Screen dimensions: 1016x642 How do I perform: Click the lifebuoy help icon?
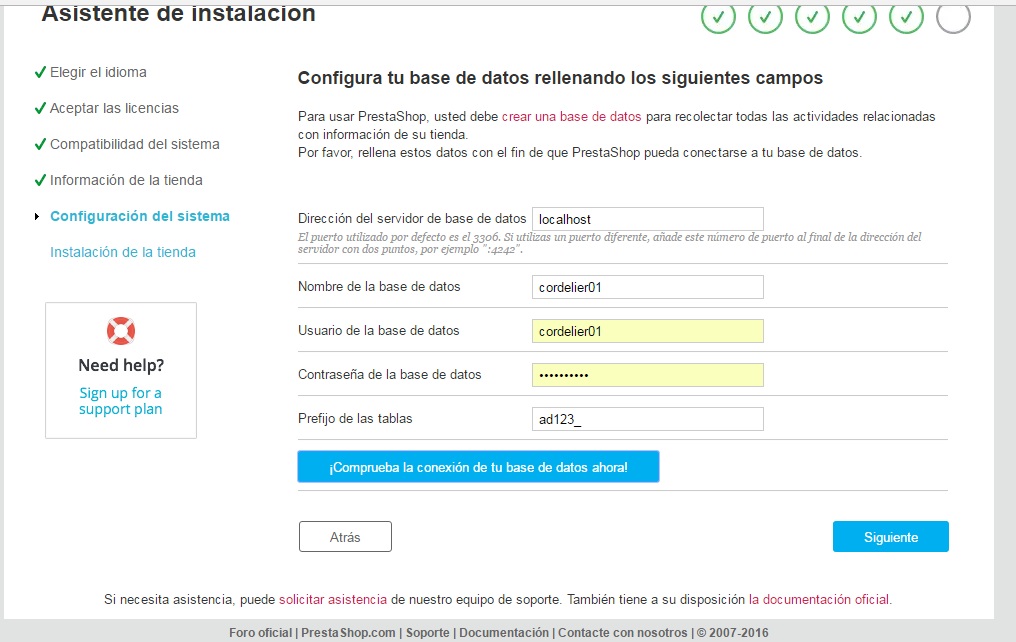tap(121, 331)
